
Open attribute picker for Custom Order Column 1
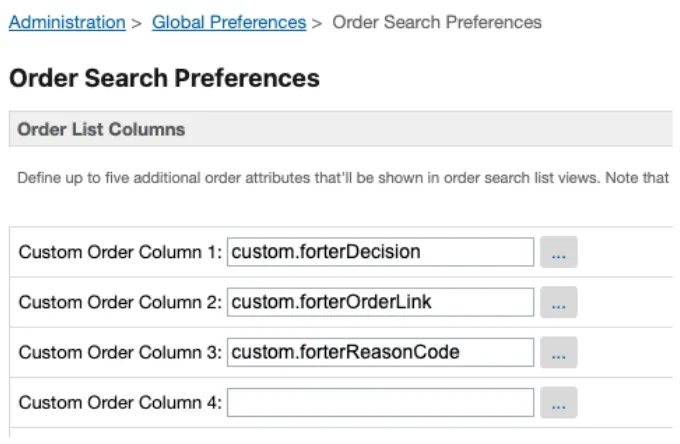[559, 252]
